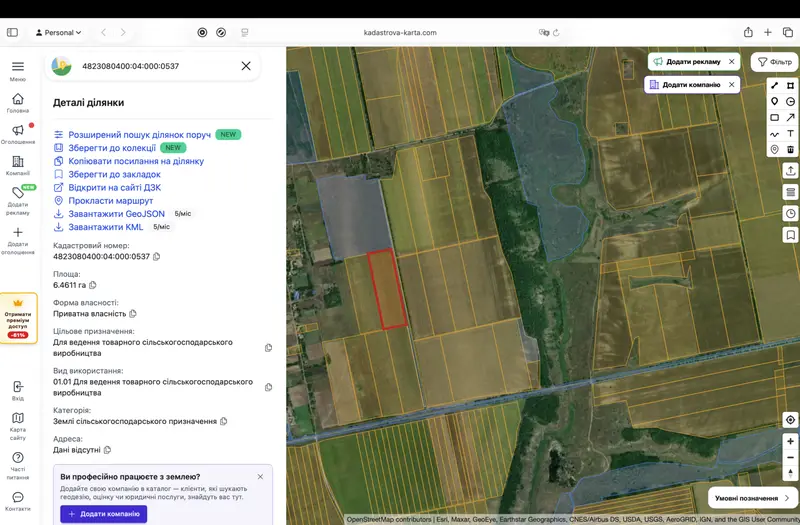Open Компанії in the sidebar

point(18,166)
